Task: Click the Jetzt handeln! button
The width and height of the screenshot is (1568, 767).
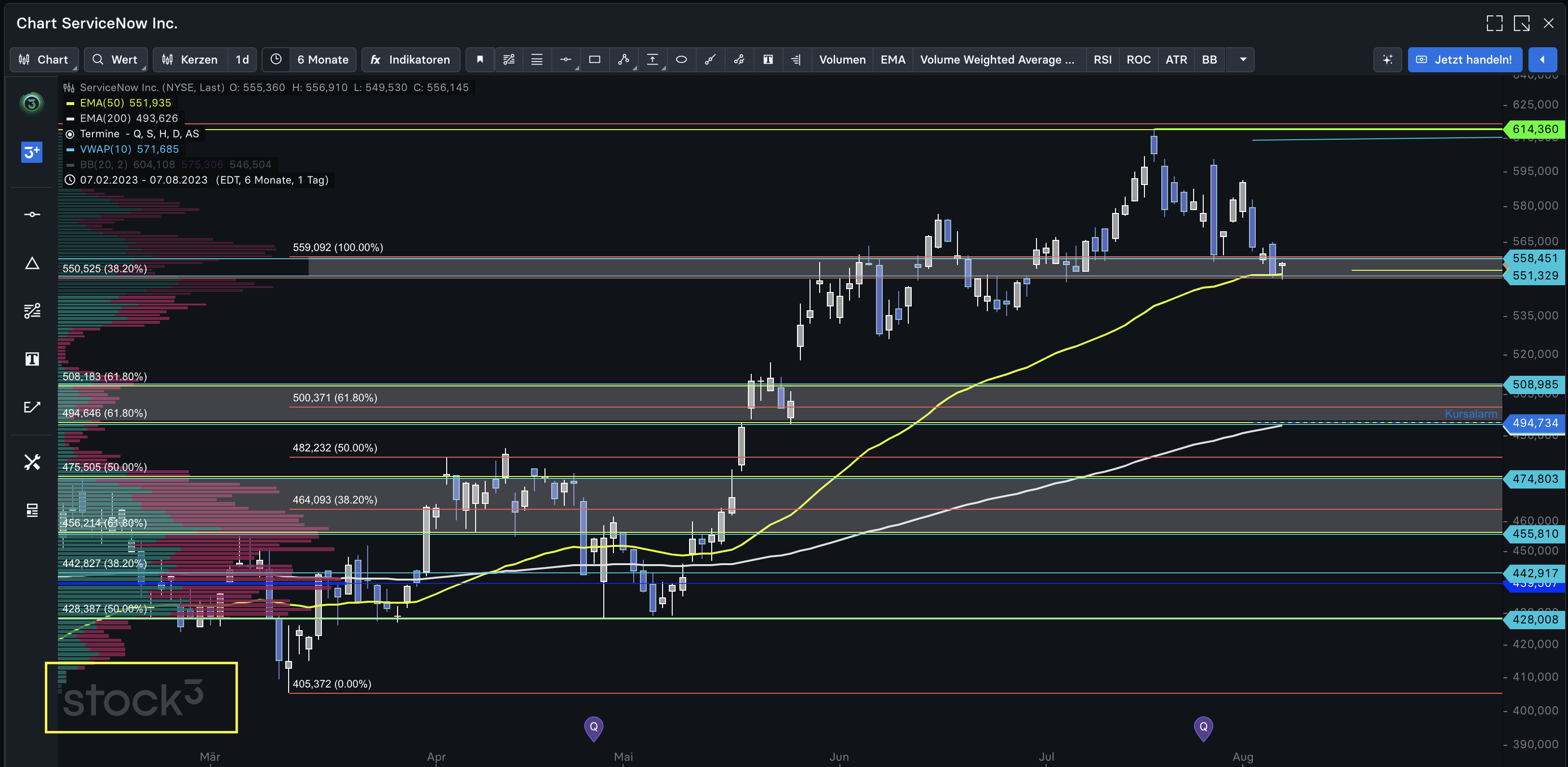Action: 1464,60
